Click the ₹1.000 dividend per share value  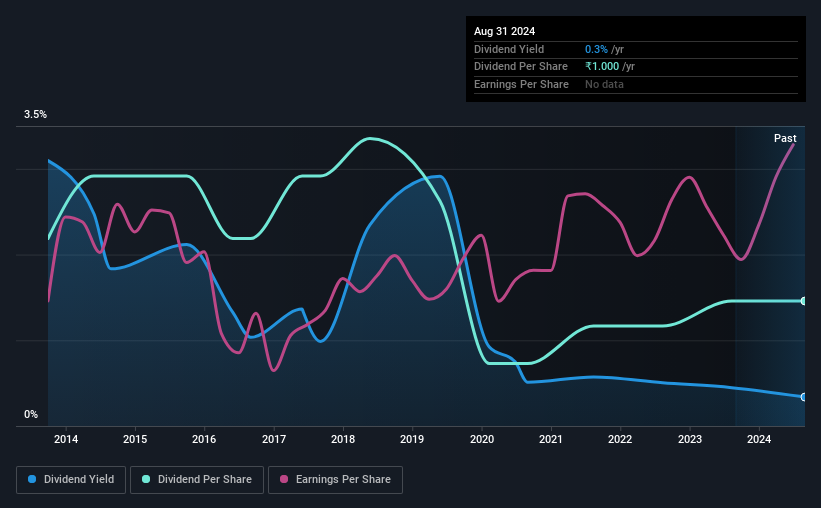click(602, 67)
